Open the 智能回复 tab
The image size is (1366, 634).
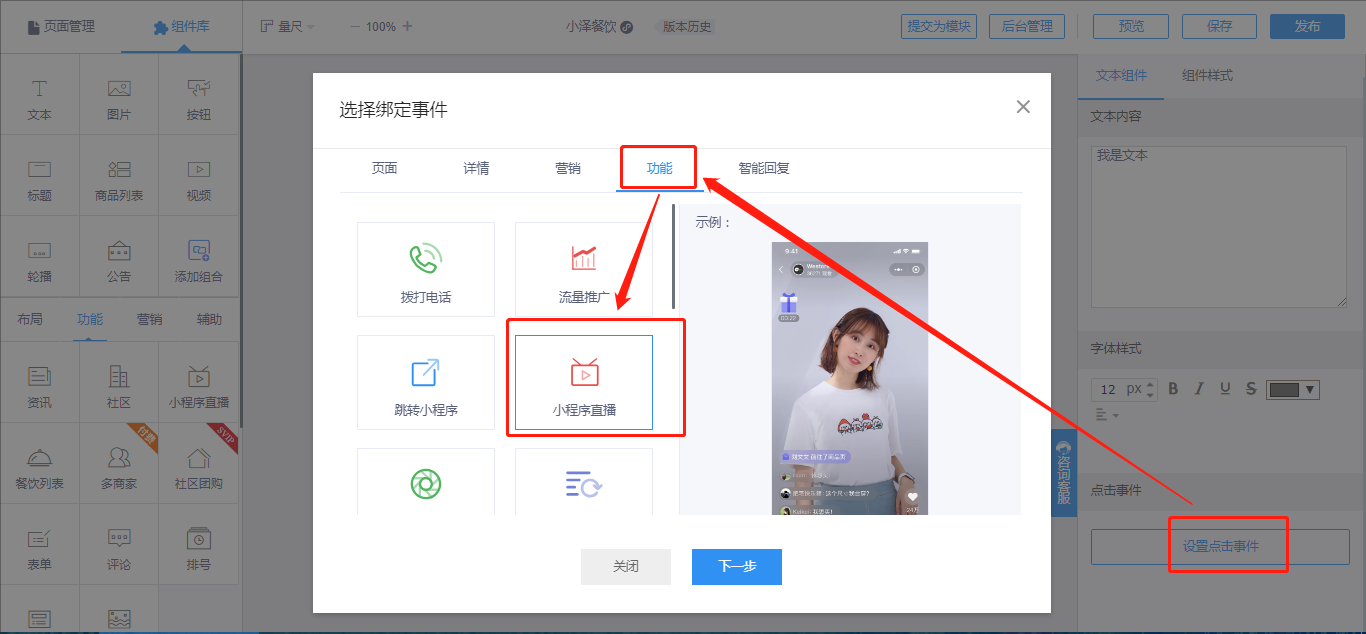[x=763, y=168]
